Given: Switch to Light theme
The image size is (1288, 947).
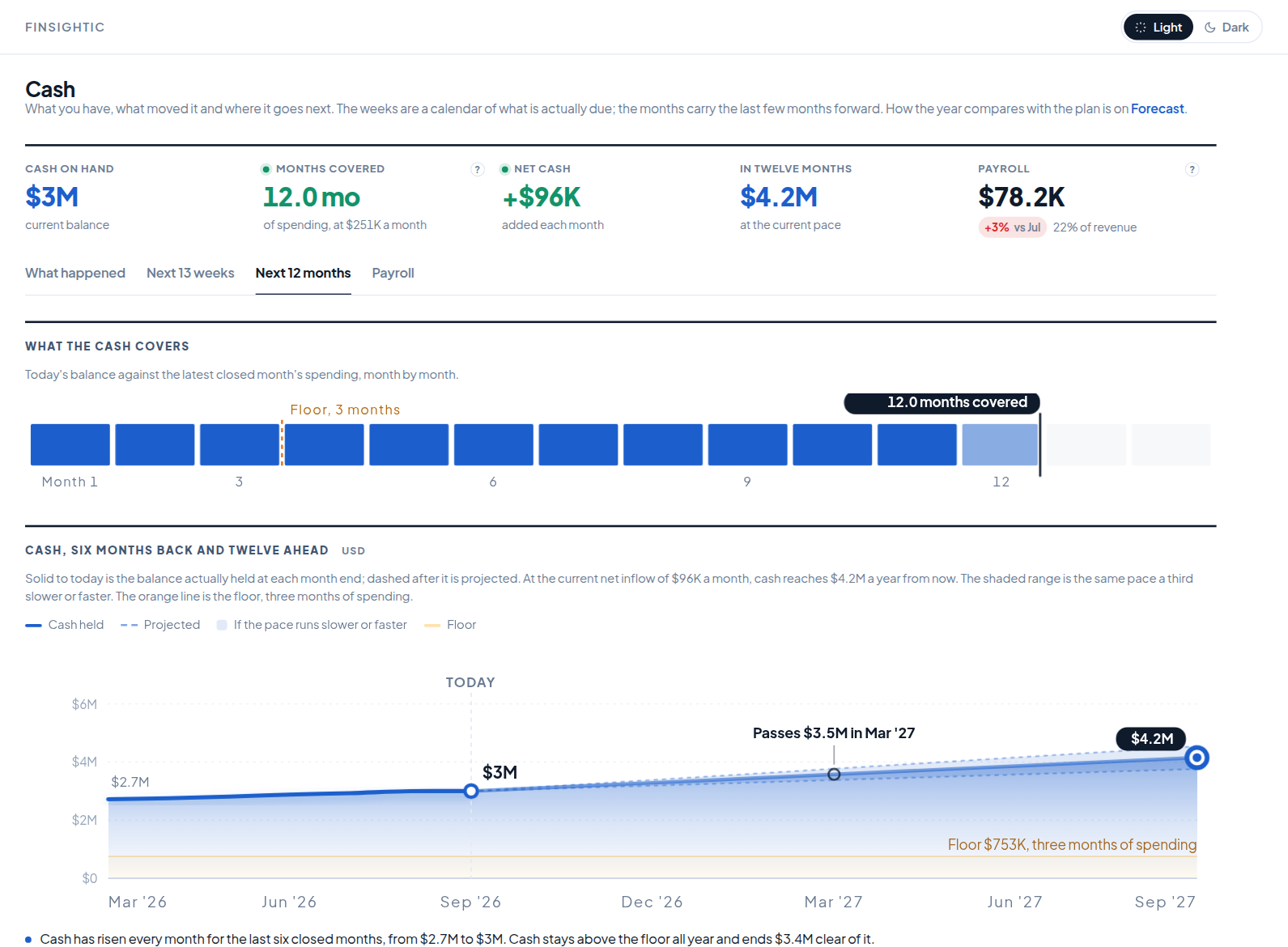Looking at the screenshot, I should [1158, 28].
